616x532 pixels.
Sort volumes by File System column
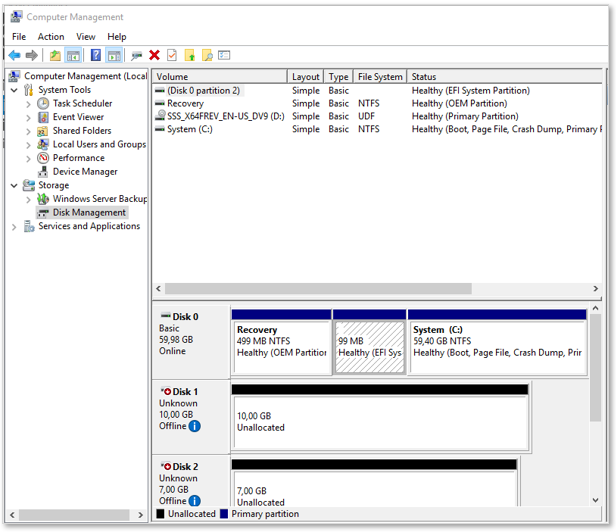(x=380, y=77)
